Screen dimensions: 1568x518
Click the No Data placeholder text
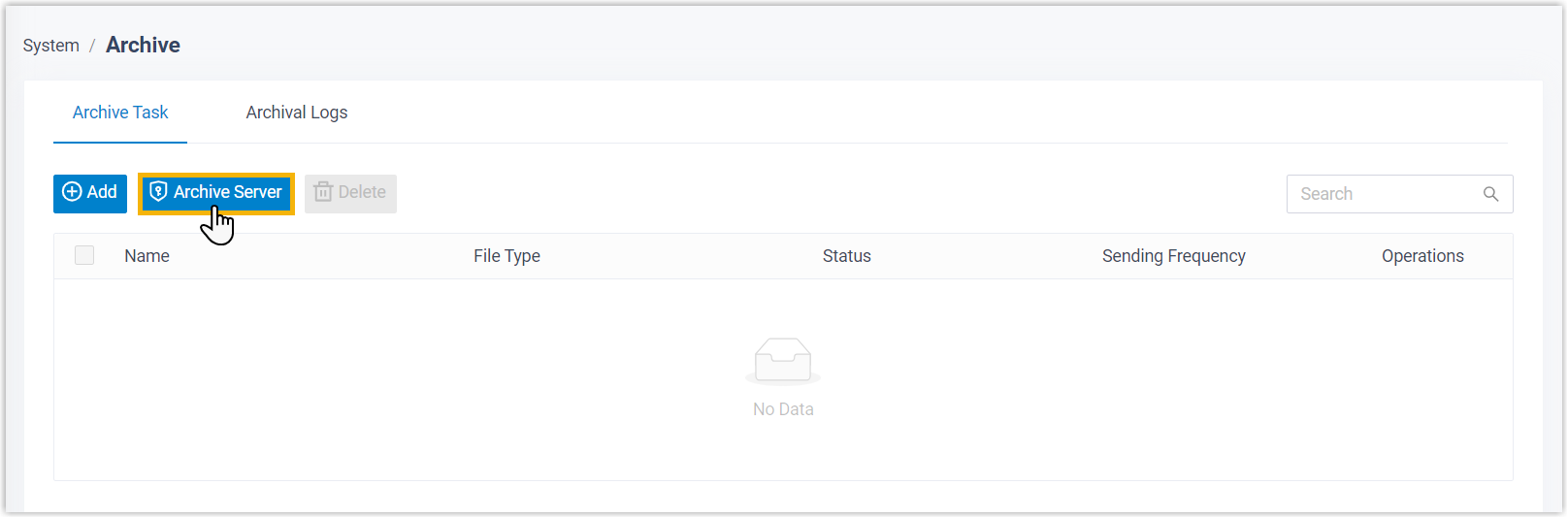[x=783, y=409]
